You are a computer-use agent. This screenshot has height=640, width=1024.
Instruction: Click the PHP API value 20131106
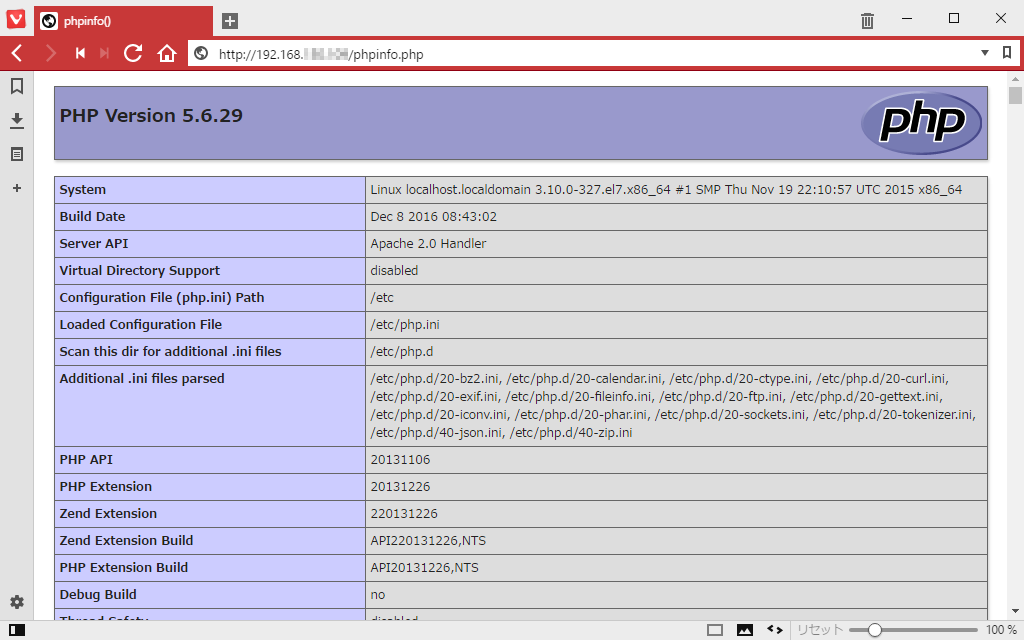pyautogui.click(x=400, y=460)
